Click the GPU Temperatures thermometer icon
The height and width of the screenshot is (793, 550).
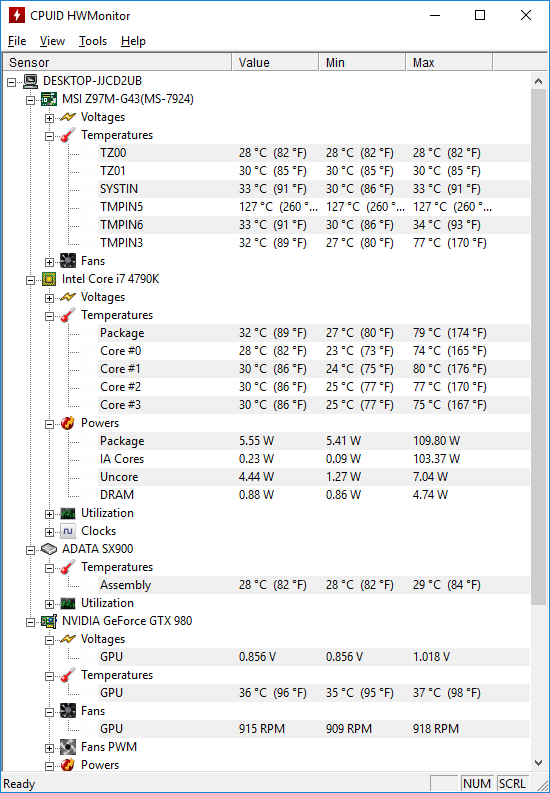coord(68,675)
